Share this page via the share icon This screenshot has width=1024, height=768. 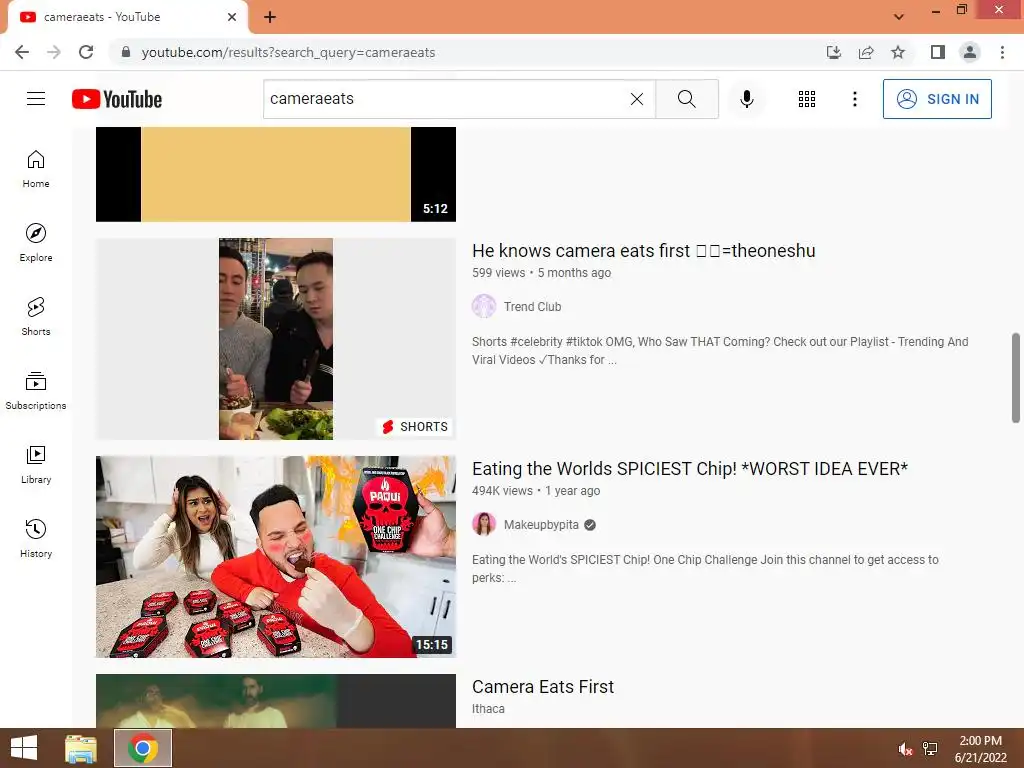coord(866,52)
